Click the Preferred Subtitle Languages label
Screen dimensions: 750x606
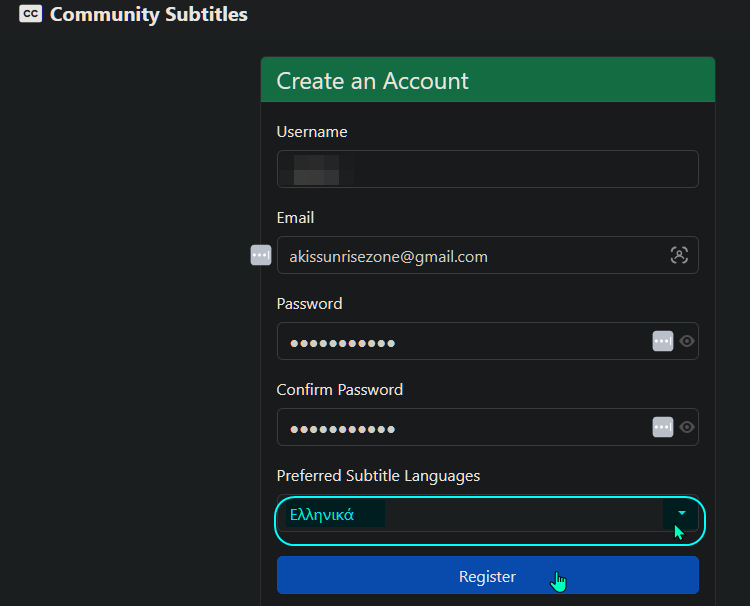[378, 476]
